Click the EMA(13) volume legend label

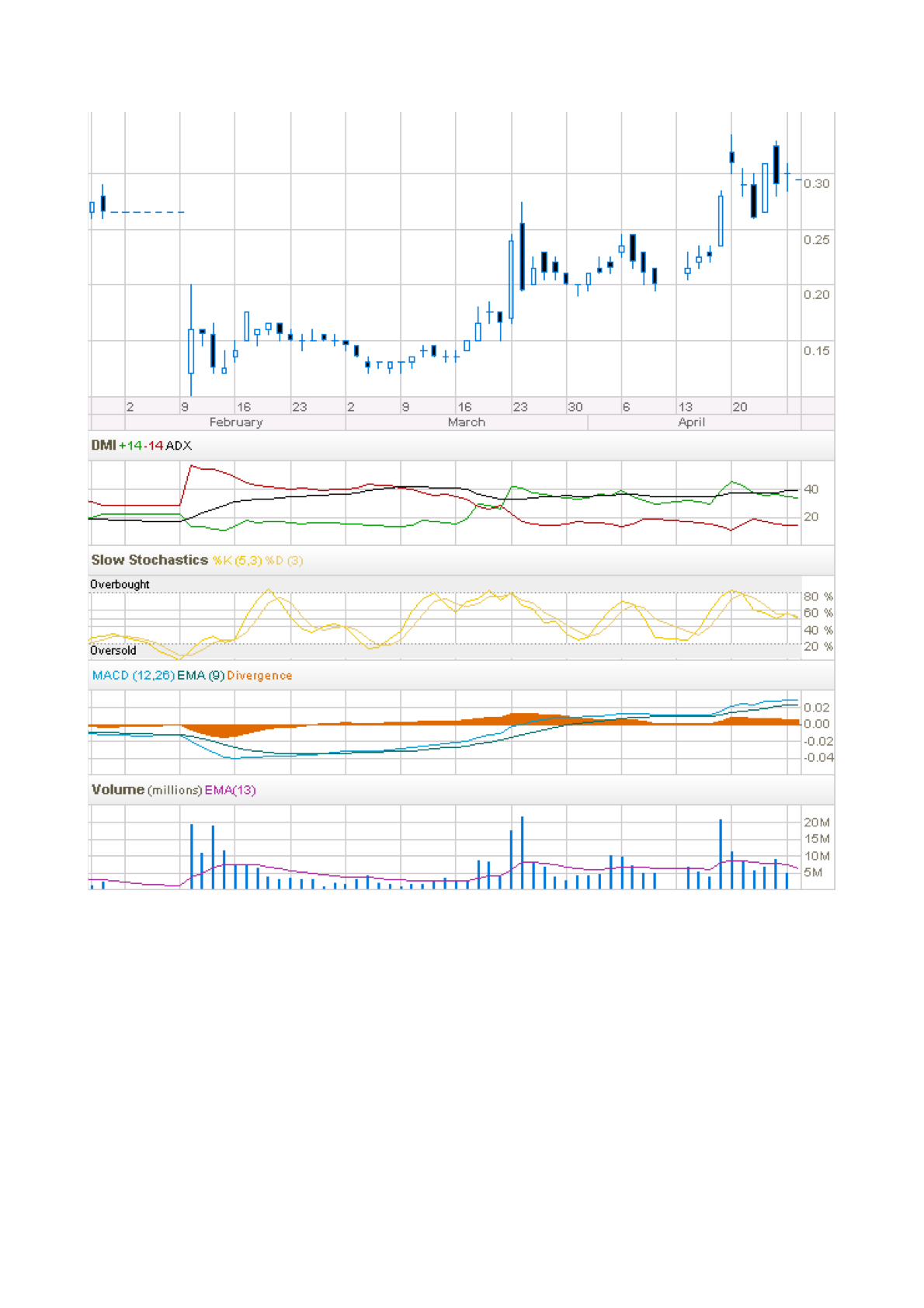pos(230,790)
